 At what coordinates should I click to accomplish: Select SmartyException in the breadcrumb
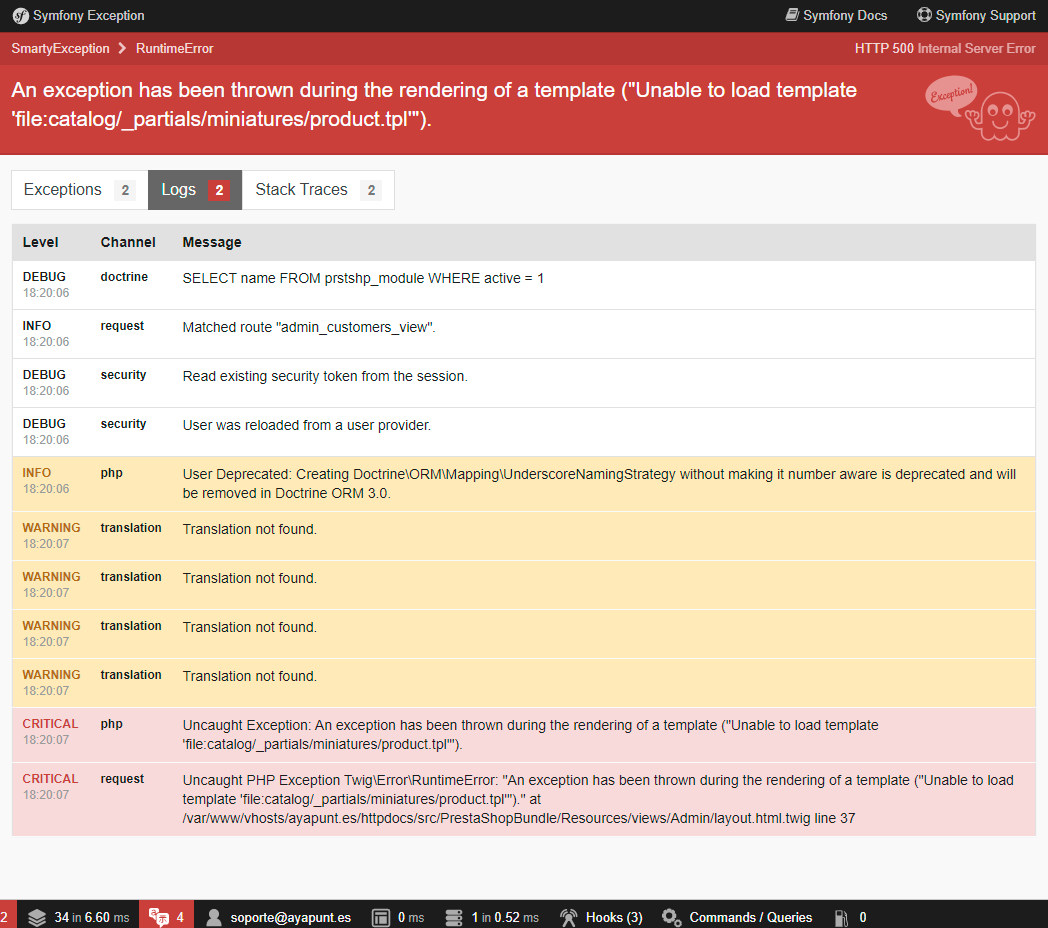pos(60,48)
